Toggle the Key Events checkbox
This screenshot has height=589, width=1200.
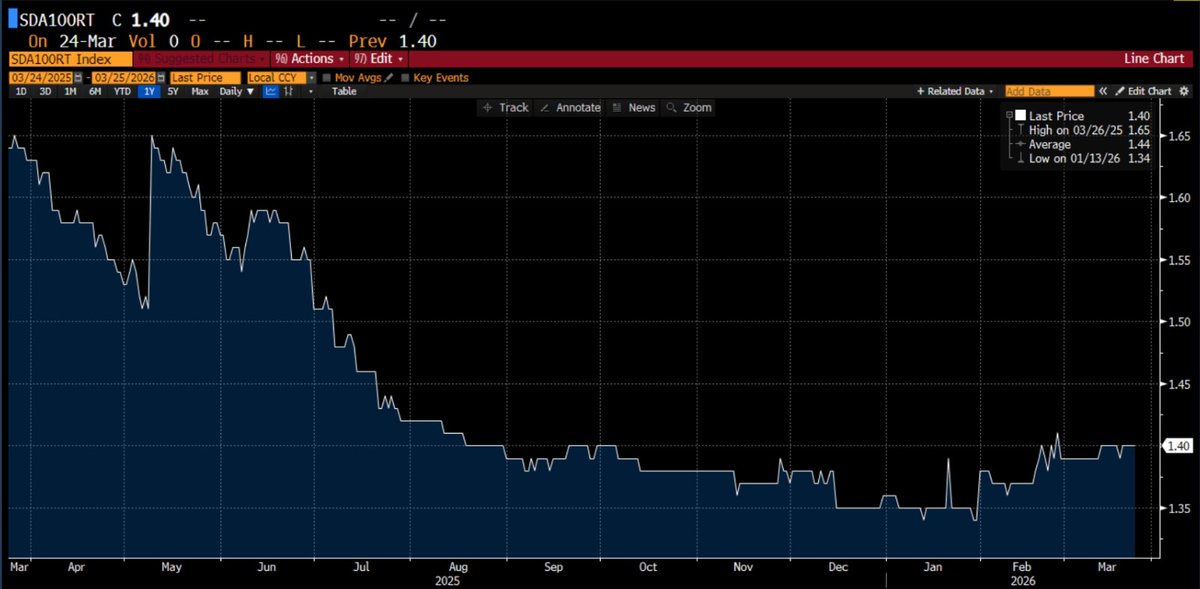click(x=405, y=78)
